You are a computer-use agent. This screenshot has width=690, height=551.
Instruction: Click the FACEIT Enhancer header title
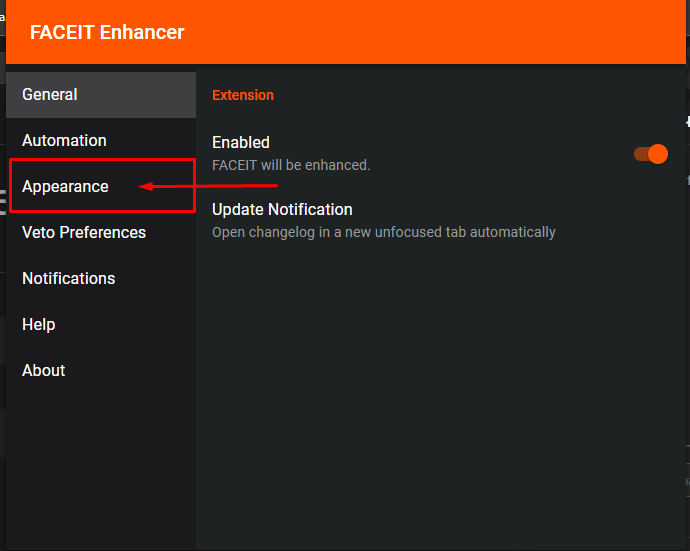[x=107, y=33]
